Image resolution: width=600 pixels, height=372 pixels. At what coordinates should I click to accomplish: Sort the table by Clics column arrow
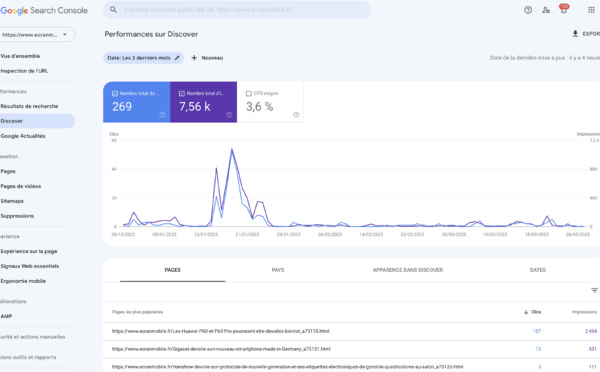coord(526,312)
